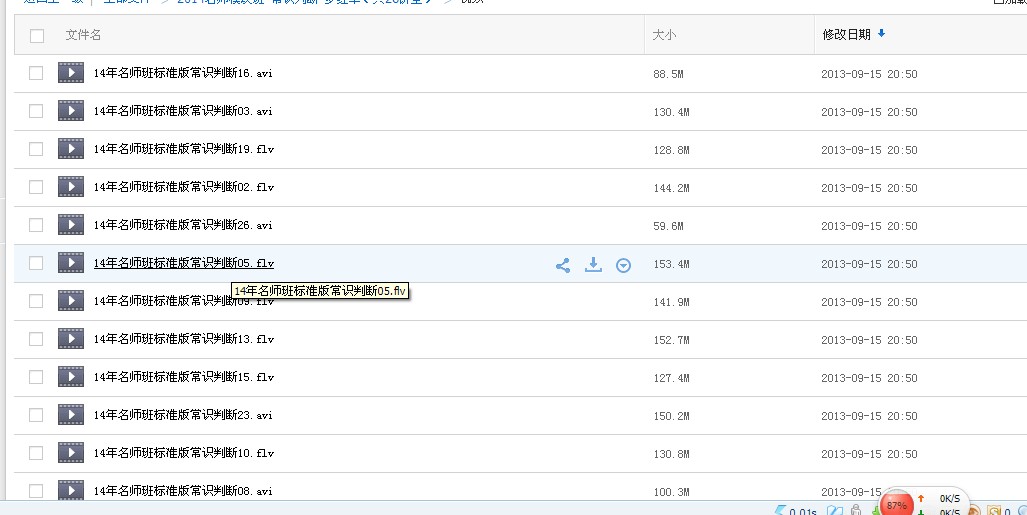The width and height of the screenshot is (1027, 515).
Task: Check the box for 常识判断16.avi
Action: (36, 73)
